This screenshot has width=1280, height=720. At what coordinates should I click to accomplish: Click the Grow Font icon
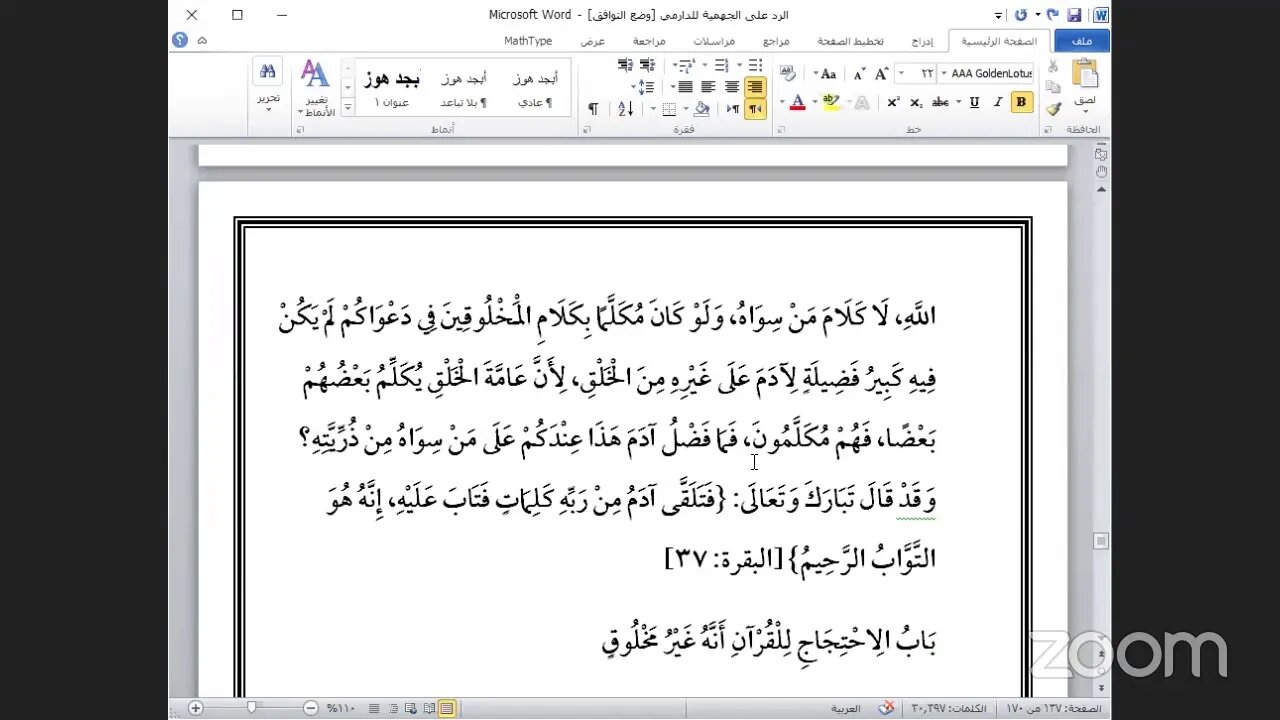[x=881, y=74]
